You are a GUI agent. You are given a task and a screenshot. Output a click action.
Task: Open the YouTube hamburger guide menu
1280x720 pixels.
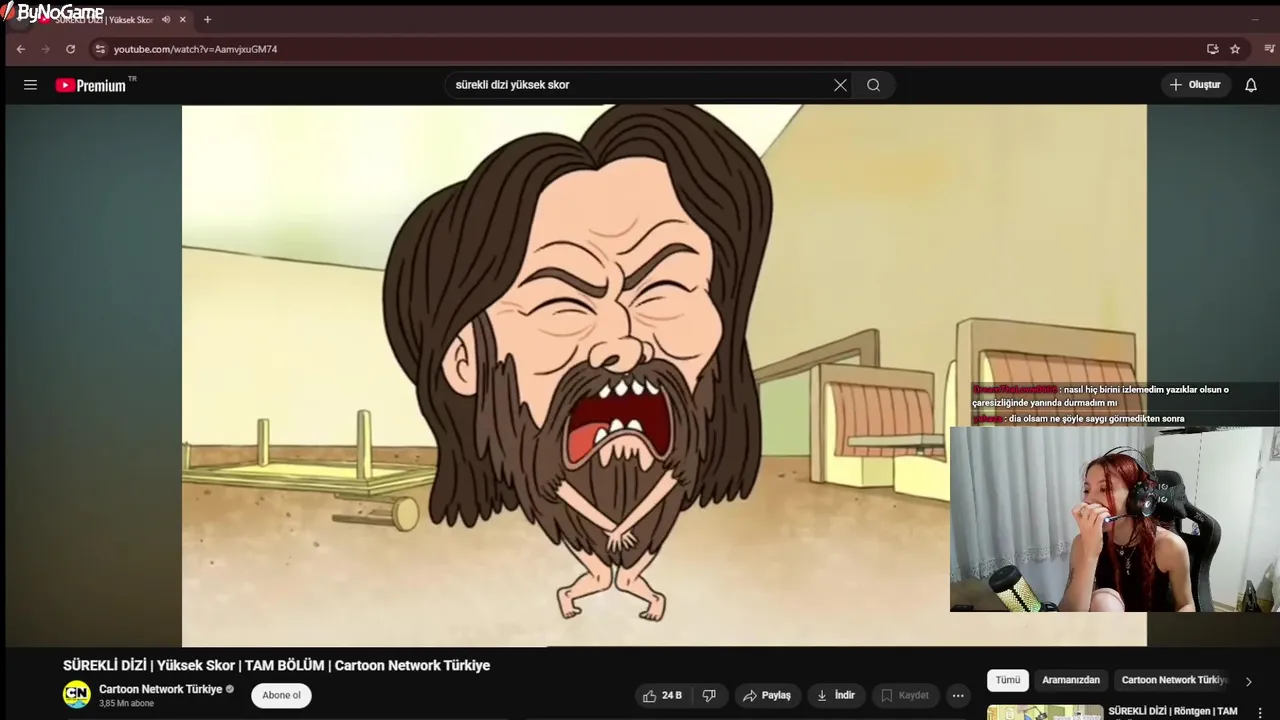(x=30, y=85)
